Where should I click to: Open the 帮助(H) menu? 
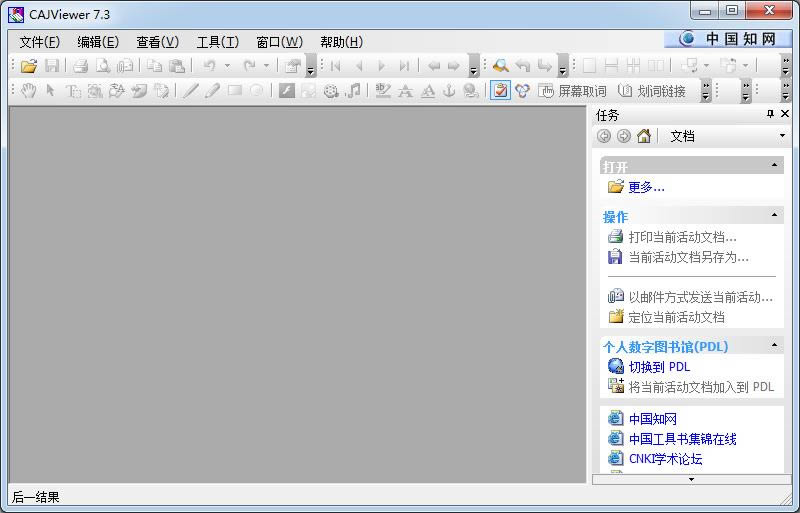[x=341, y=42]
